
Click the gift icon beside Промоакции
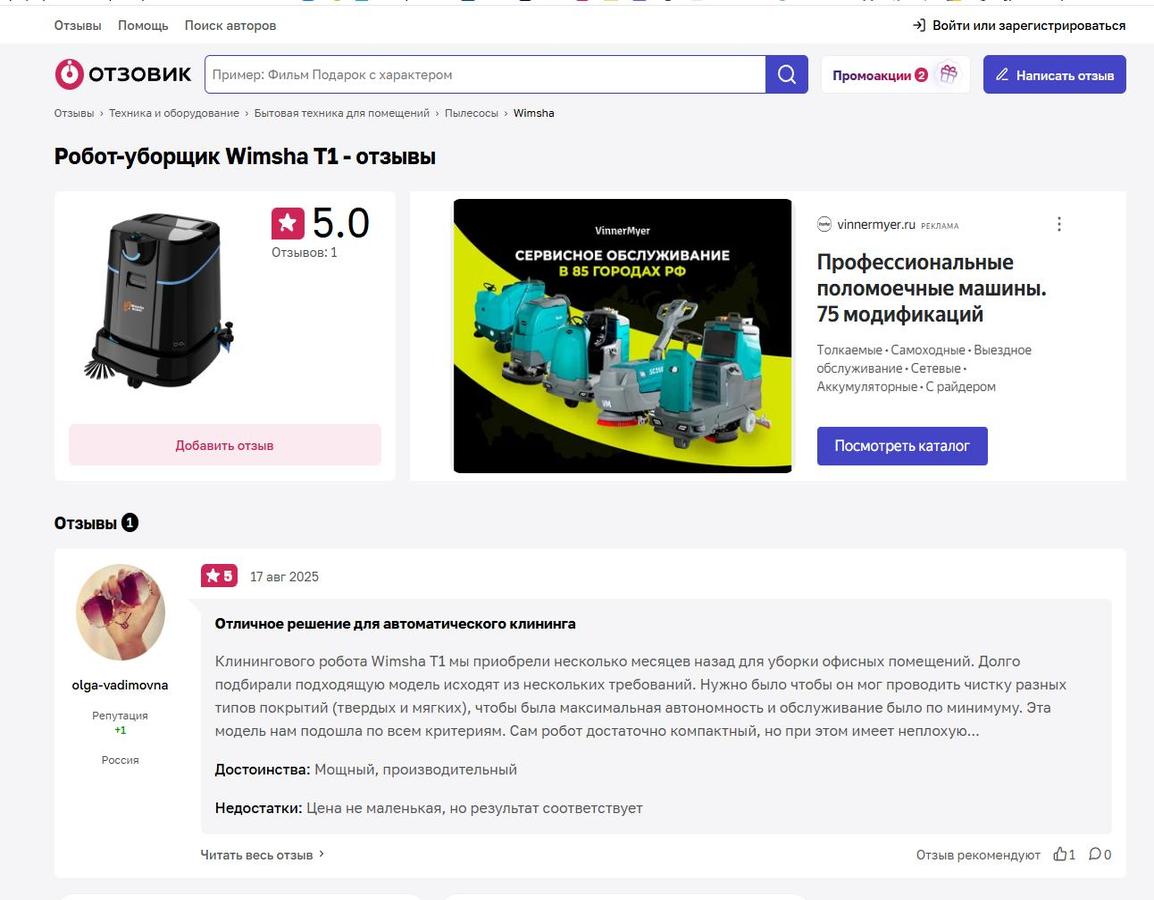[949, 74]
